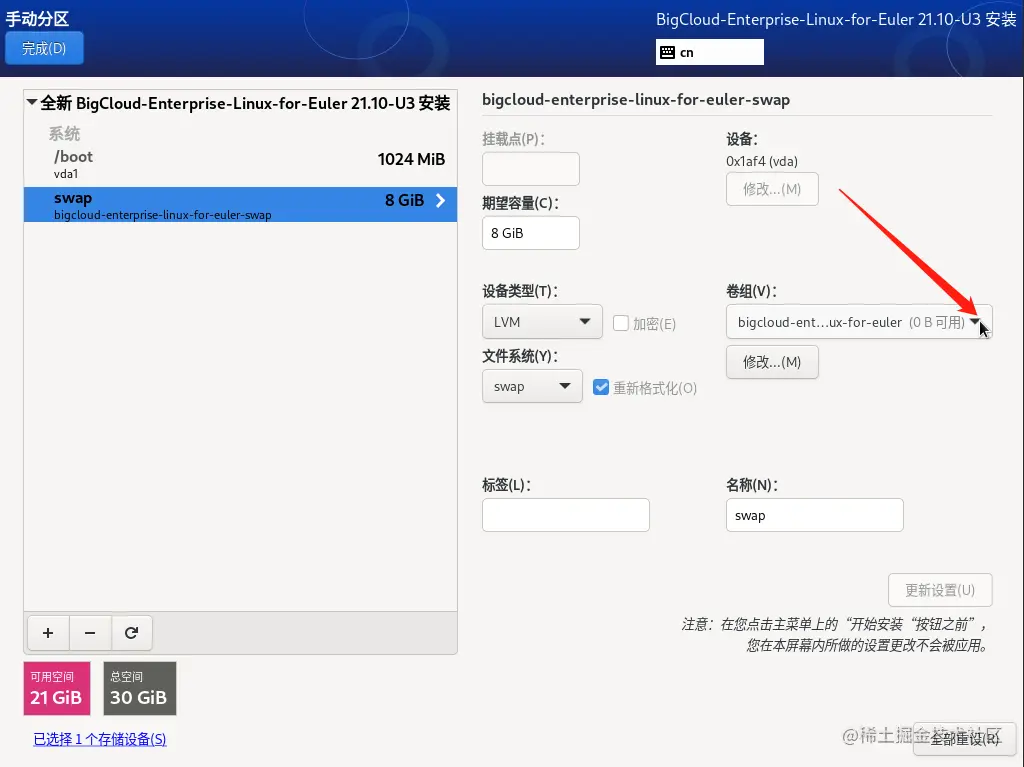1024x767 pixels.
Task: Click the 全部重设 reset all button
Action: coord(963,740)
